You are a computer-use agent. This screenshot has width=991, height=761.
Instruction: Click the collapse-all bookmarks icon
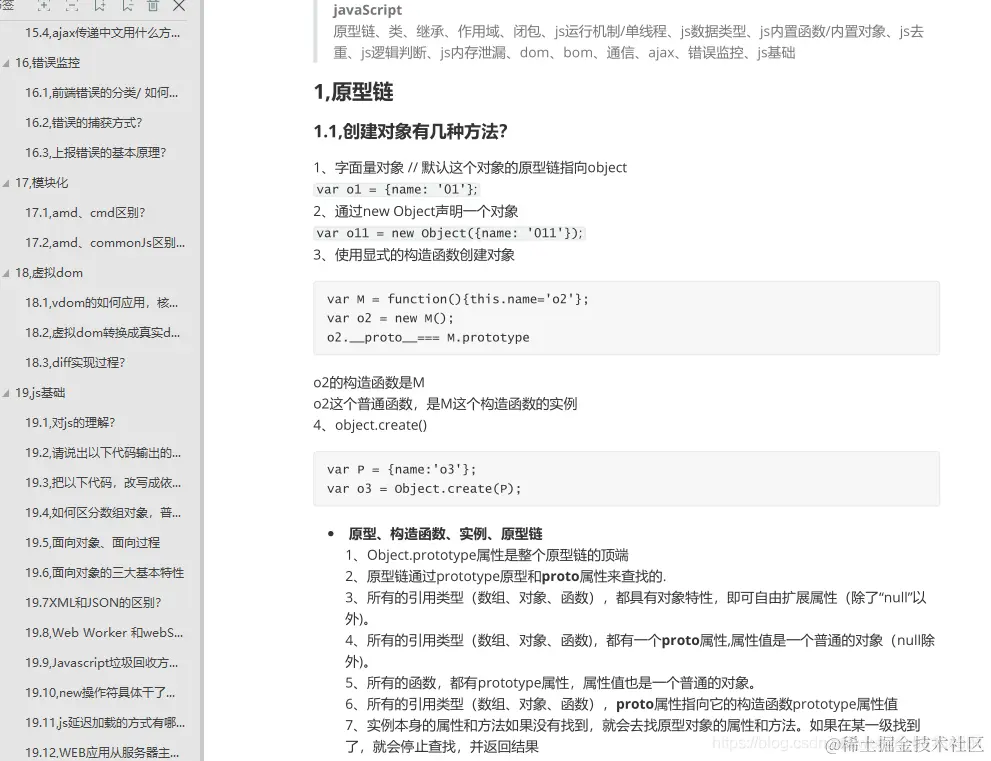[x=72, y=7]
